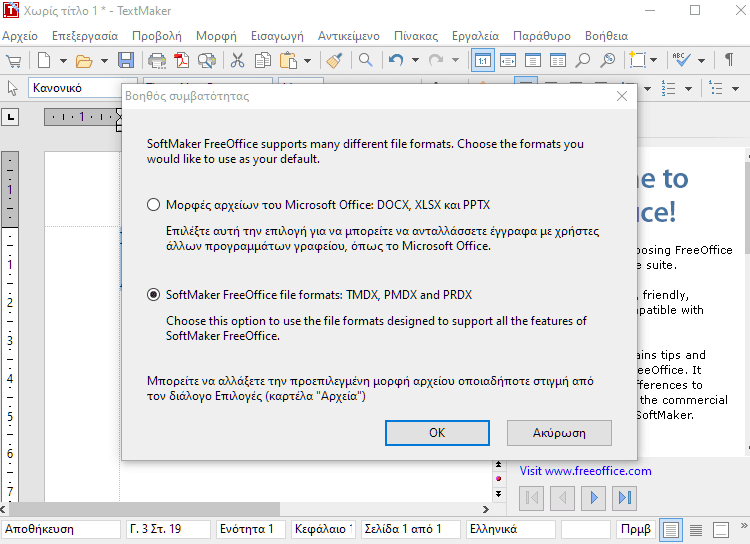The height and width of the screenshot is (544, 750).
Task: Click the redo arrow icon
Action: click(x=436, y=61)
